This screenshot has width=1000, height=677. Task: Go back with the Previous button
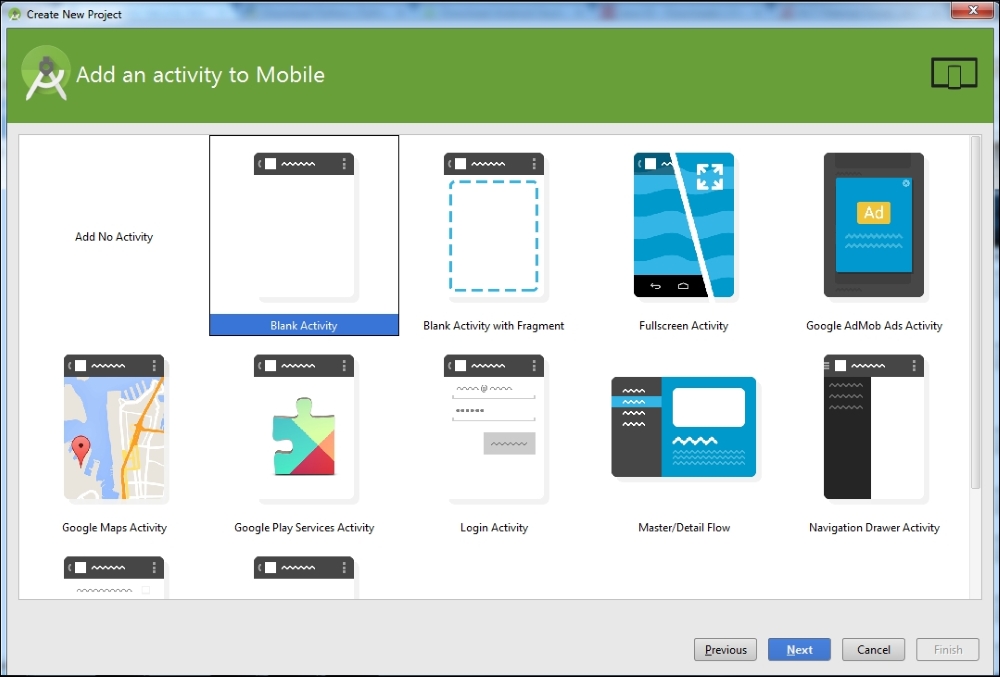tap(725, 649)
